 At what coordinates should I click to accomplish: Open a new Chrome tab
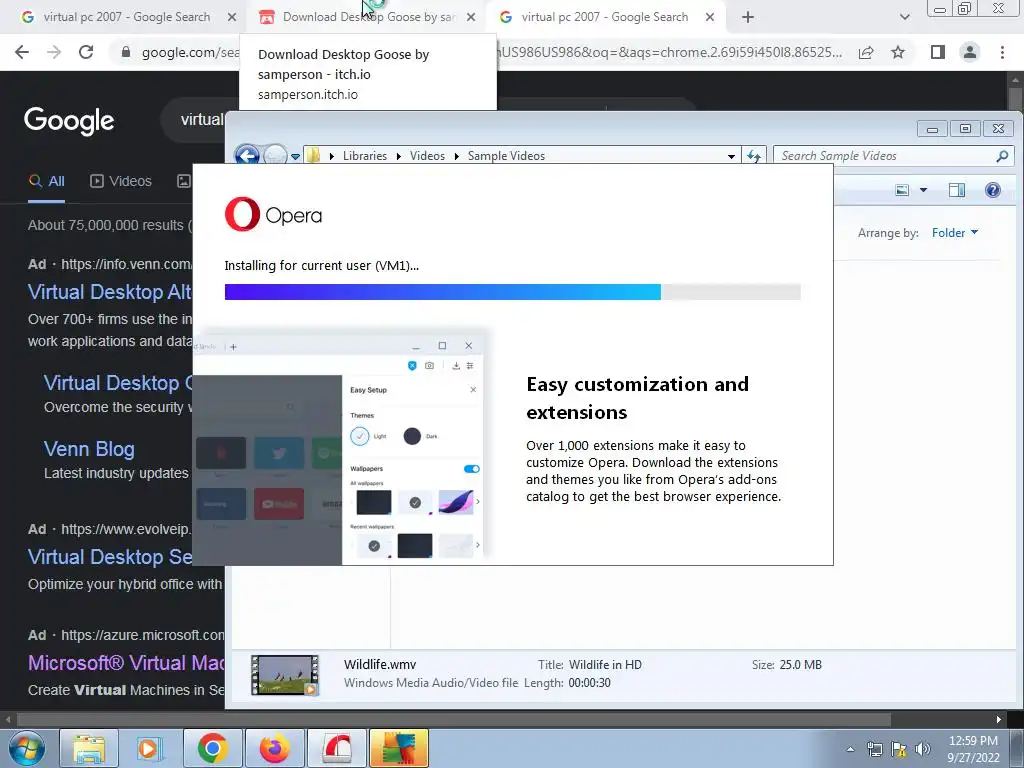click(x=748, y=17)
